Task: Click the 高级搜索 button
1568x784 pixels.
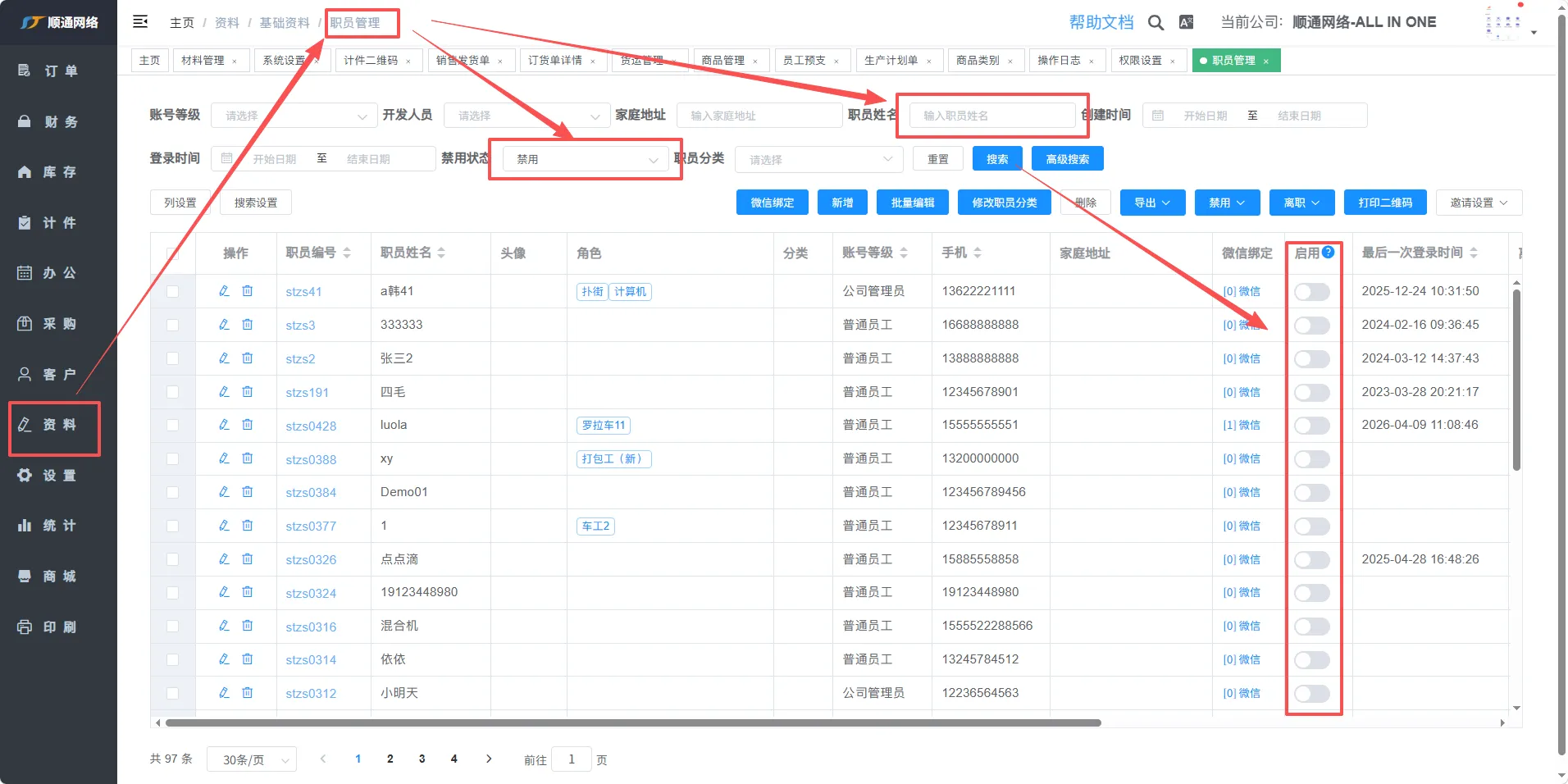Action: pyautogui.click(x=1067, y=159)
